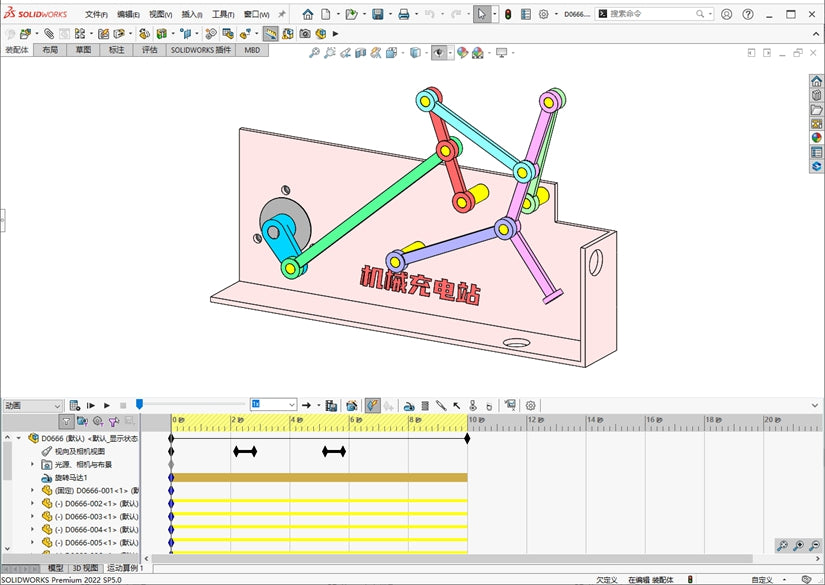
Task: Click the playback position slider handle
Action: click(139, 404)
